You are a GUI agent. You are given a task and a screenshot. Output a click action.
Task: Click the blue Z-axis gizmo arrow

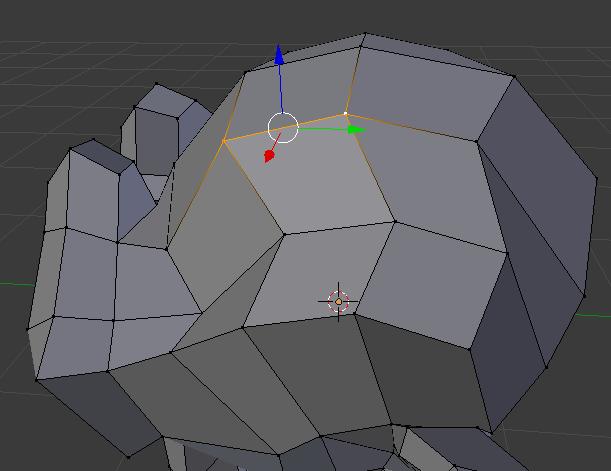point(279,54)
